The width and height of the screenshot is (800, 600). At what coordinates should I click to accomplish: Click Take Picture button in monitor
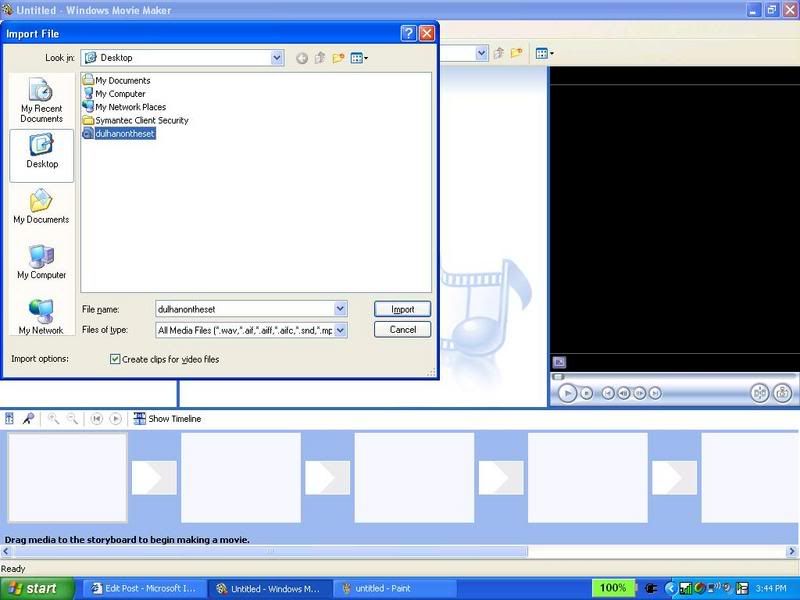click(x=782, y=393)
